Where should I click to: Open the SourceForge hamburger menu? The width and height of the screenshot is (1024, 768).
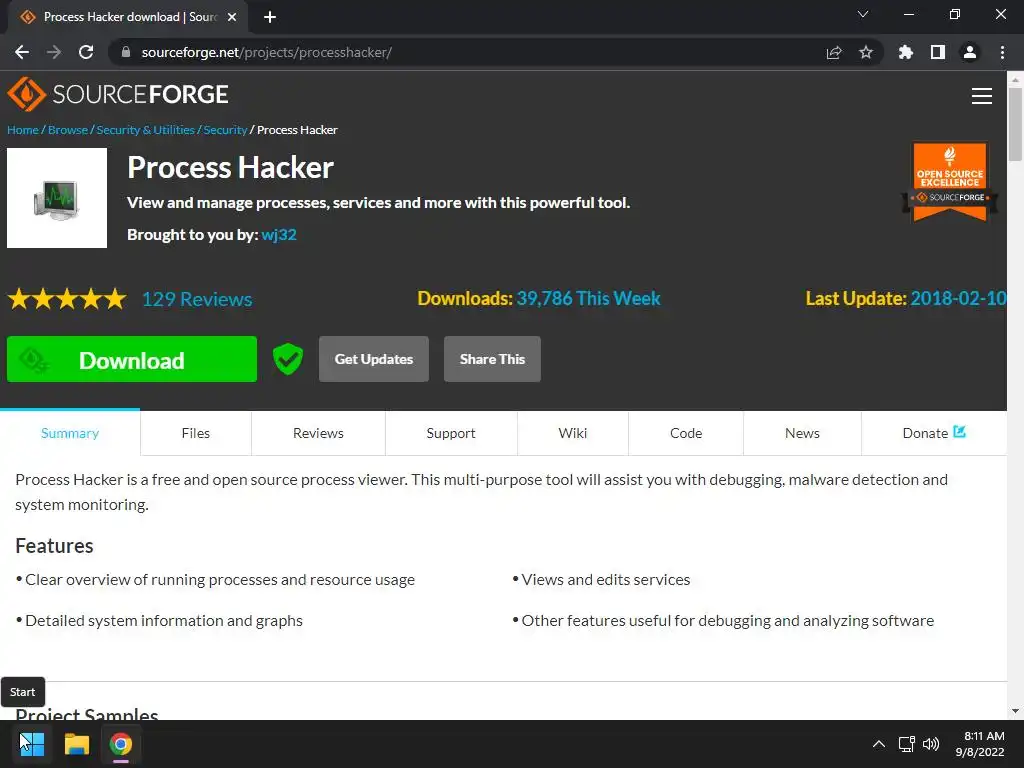click(x=982, y=96)
